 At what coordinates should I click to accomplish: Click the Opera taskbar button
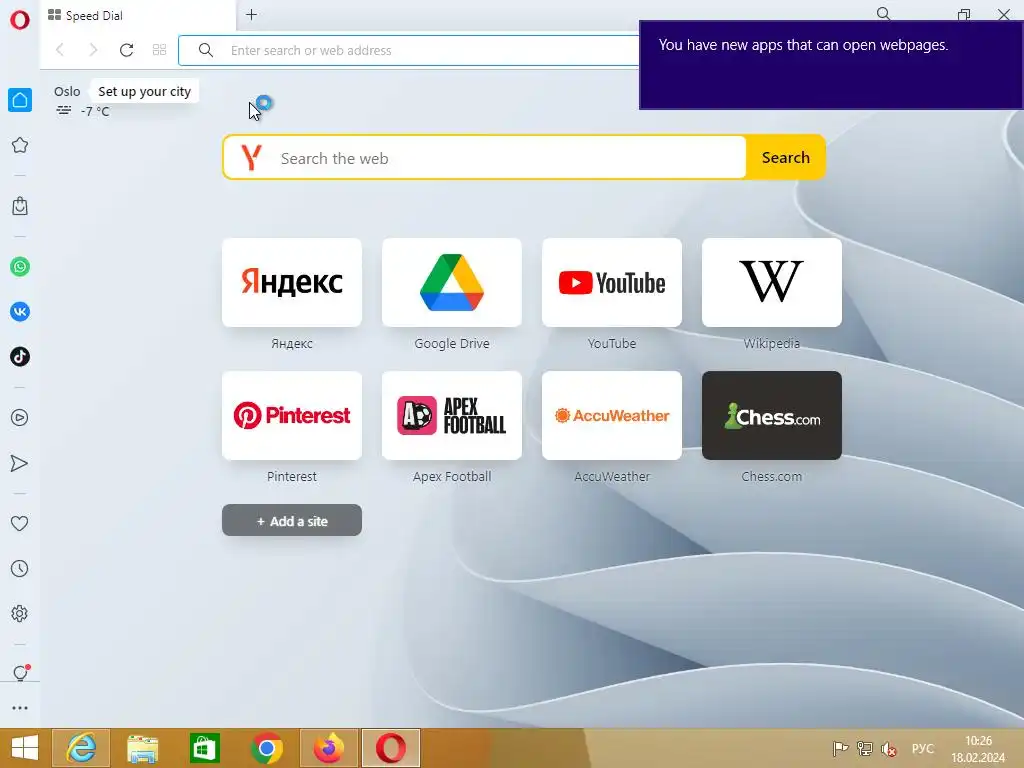391,748
